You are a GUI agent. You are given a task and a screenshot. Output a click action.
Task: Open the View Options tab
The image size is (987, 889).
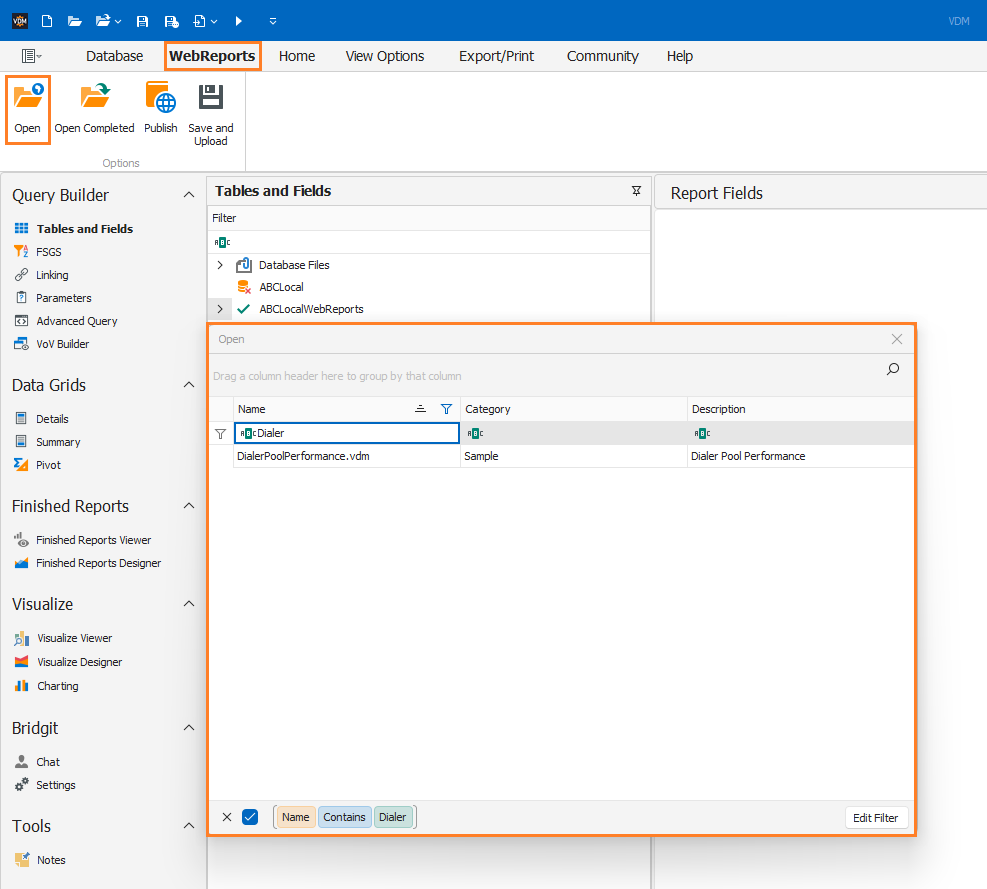pos(385,56)
